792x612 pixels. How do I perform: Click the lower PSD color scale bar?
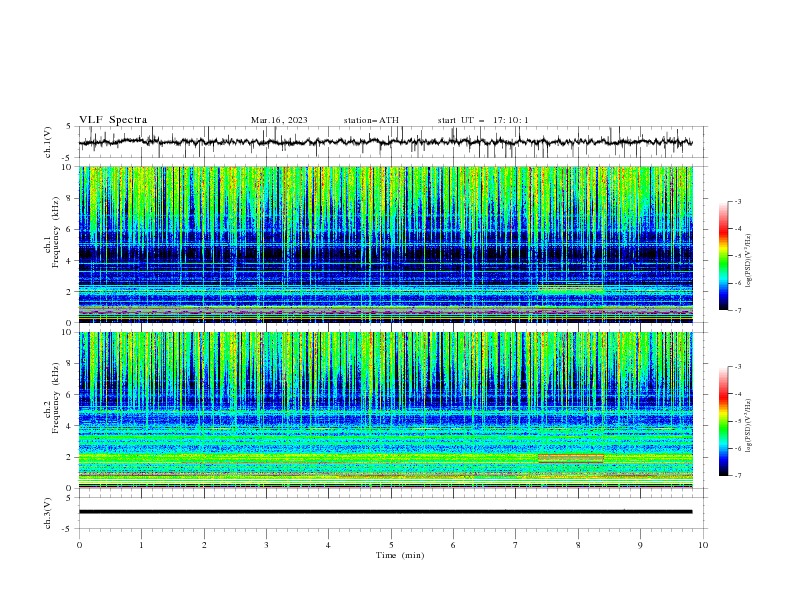tap(724, 421)
